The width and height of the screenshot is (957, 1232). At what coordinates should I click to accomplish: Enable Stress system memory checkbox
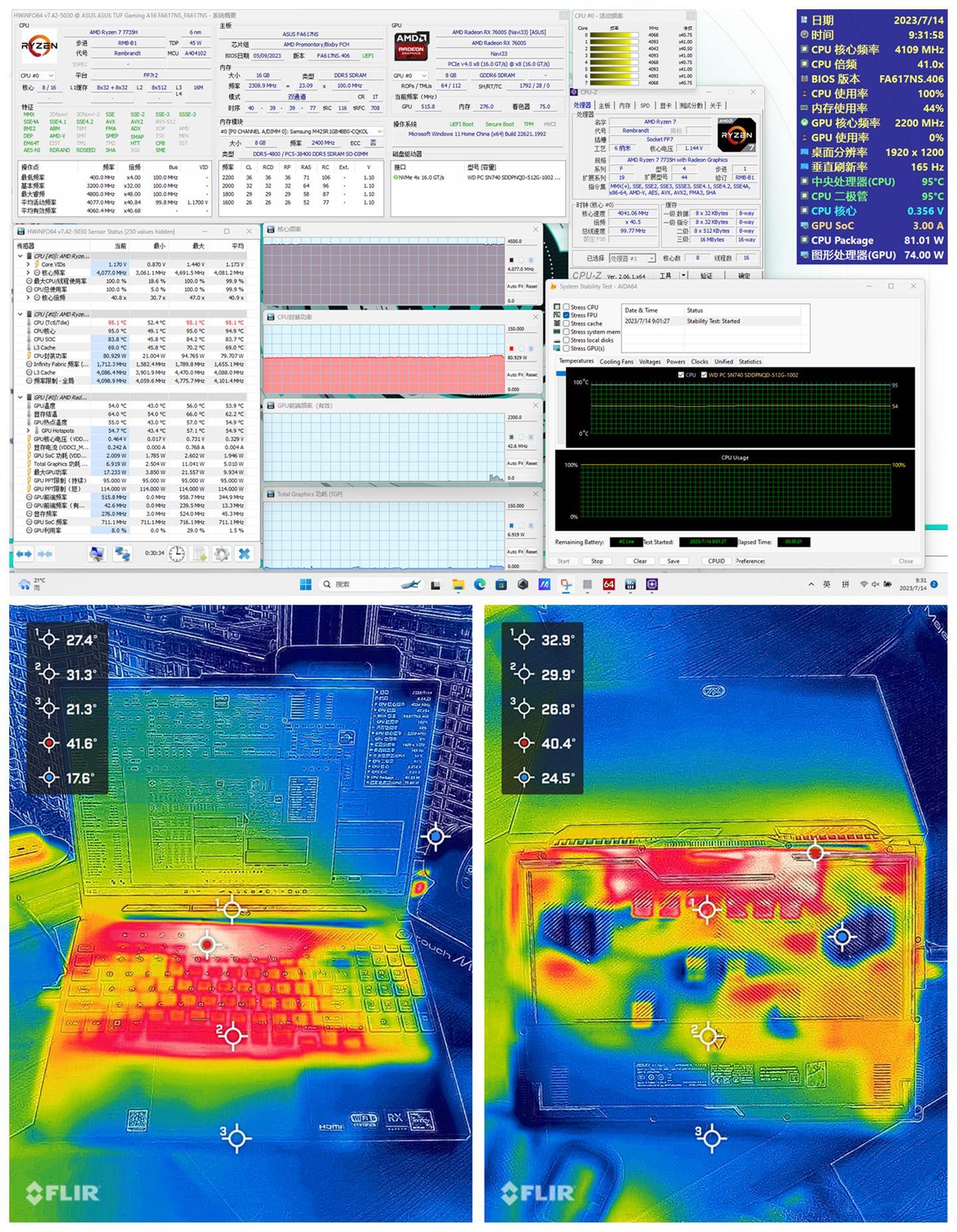click(x=566, y=332)
